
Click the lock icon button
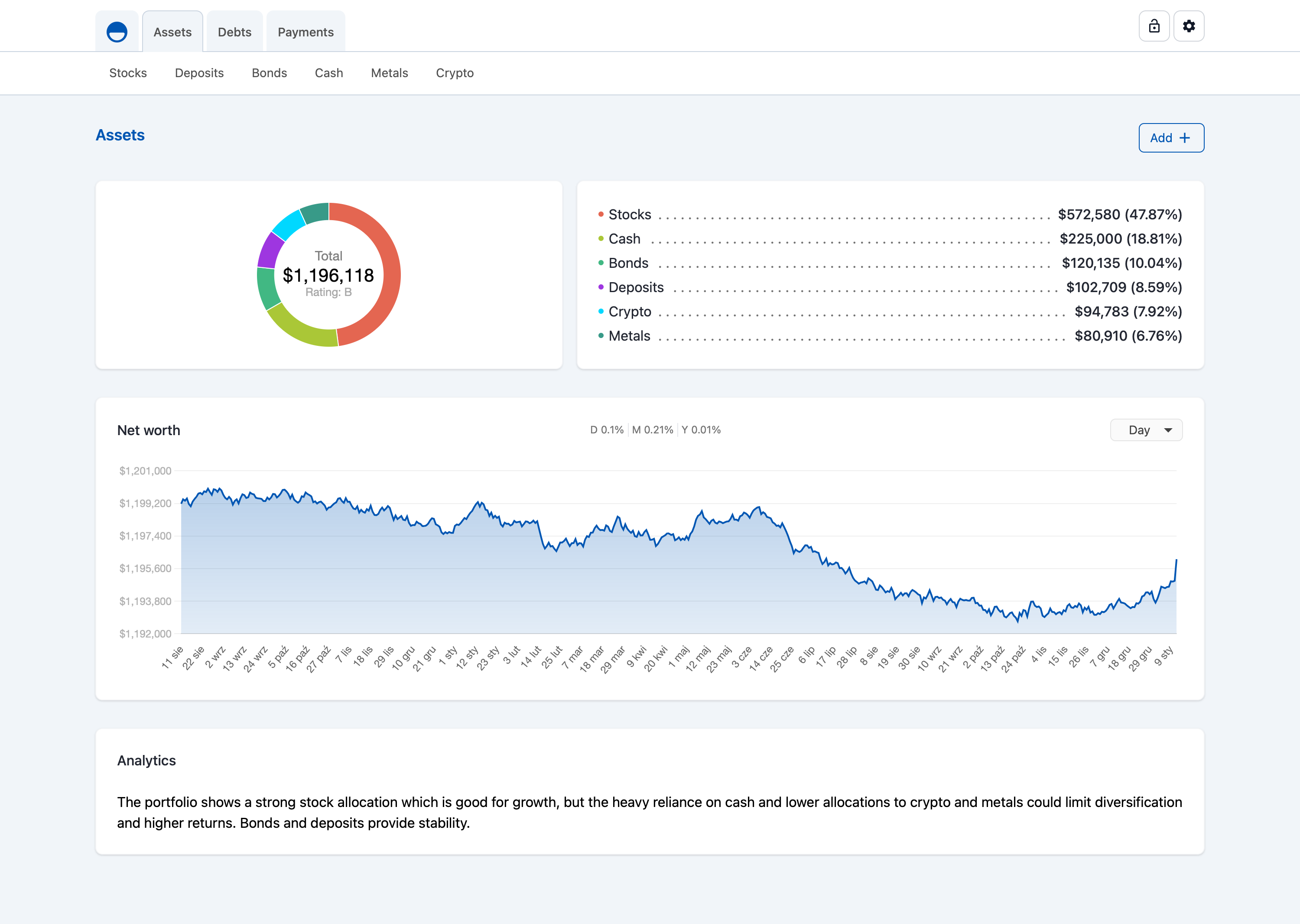(1154, 26)
